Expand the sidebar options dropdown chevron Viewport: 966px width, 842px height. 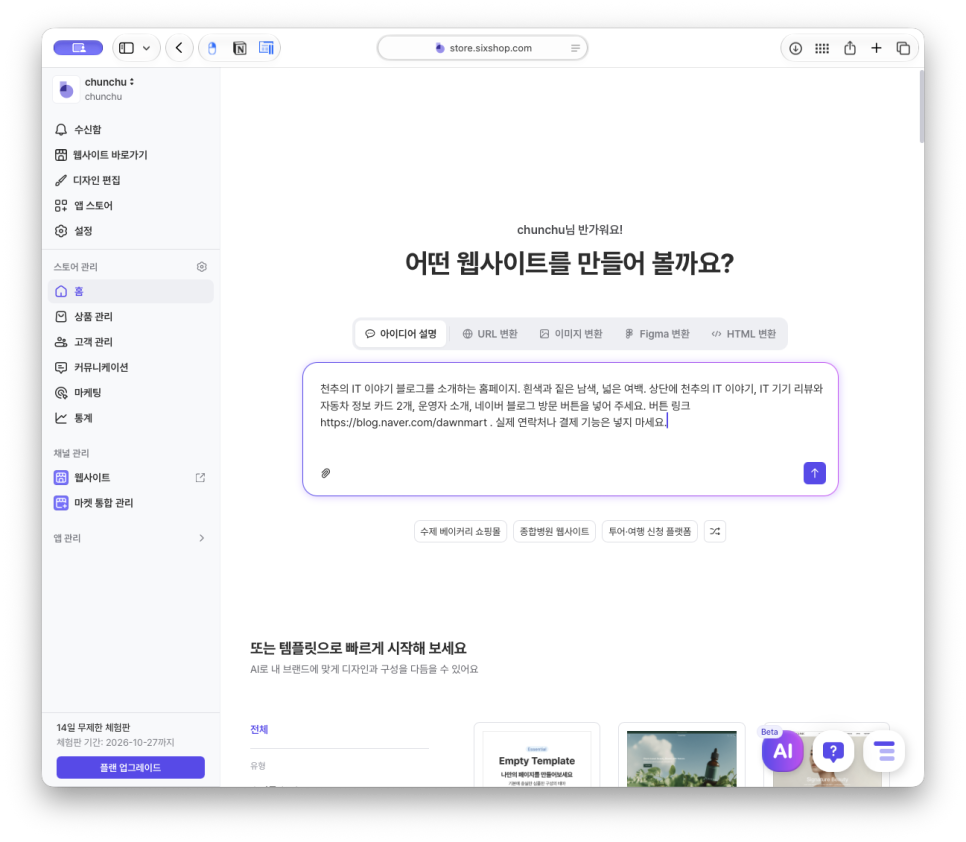tap(147, 48)
